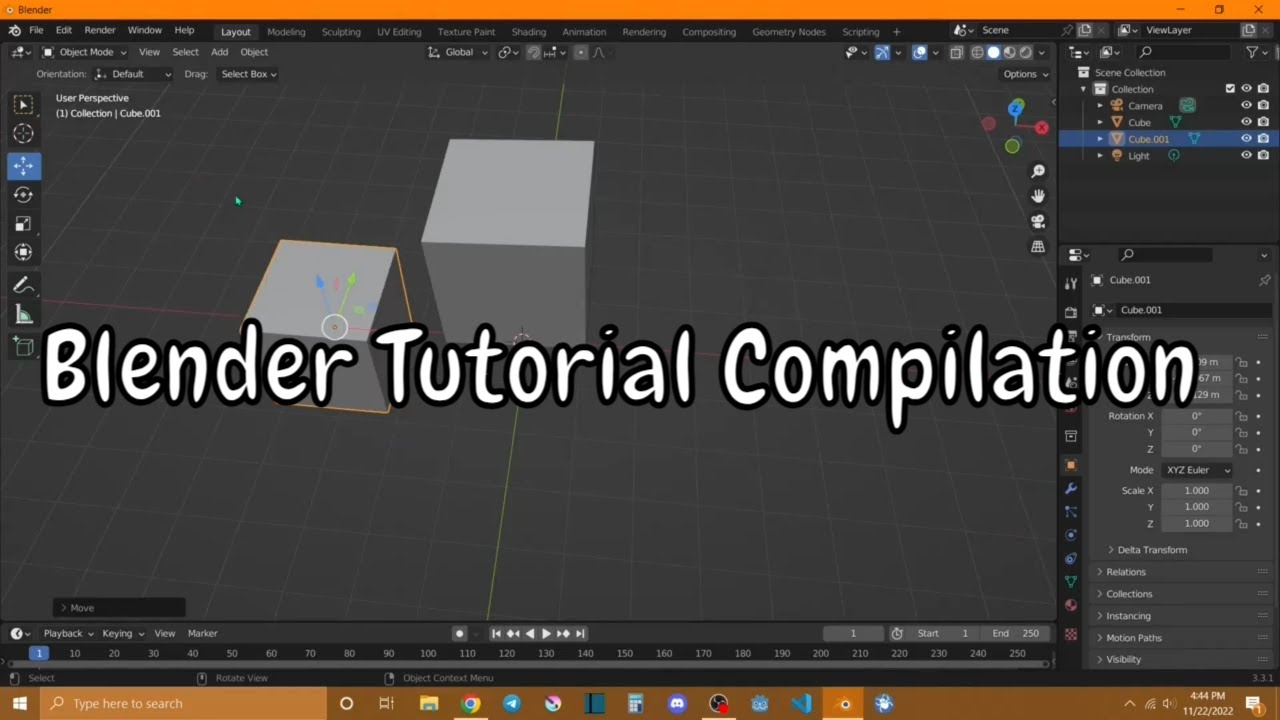1280x720 pixels.
Task: Toggle the camera view icon
Action: coord(1038,221)
